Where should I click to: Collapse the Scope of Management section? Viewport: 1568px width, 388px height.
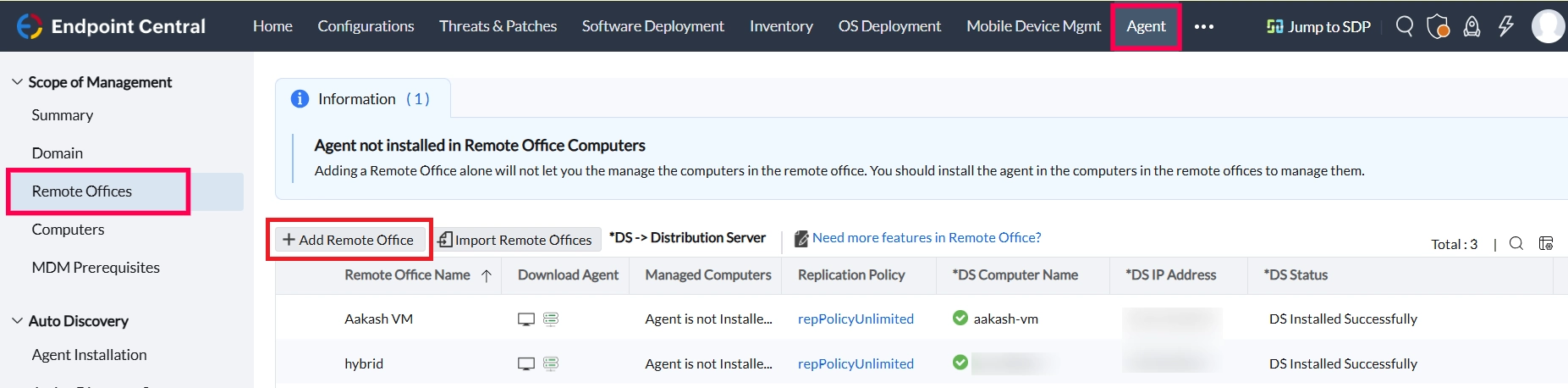pyautogui.click(x=17, y=82)
